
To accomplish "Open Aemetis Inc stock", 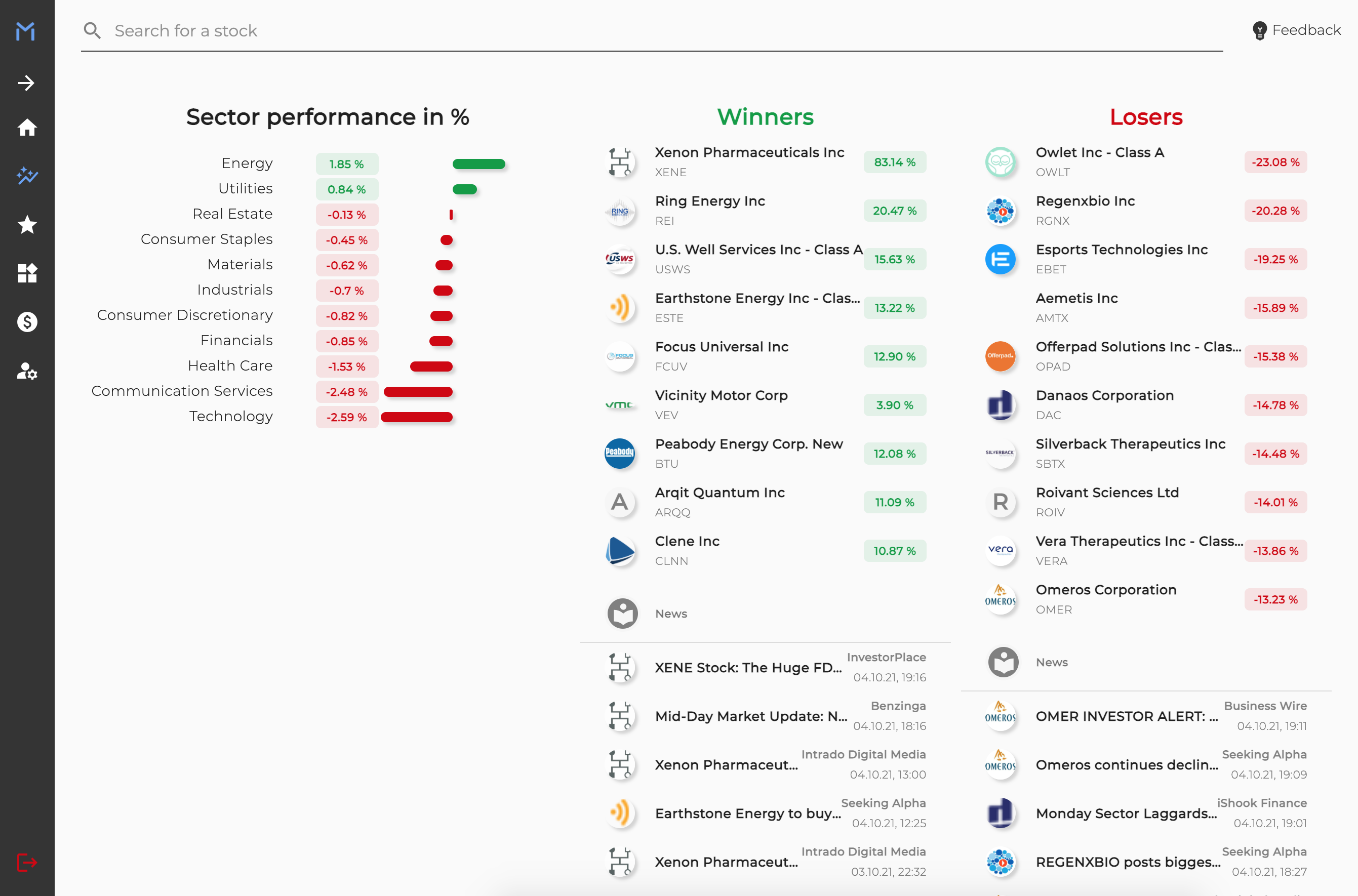I will [x=1146, y=308].
